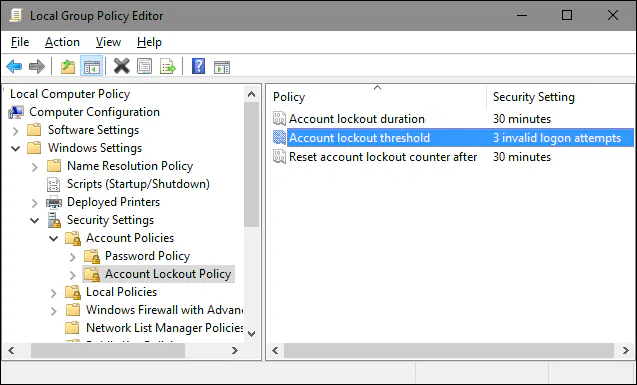Open the View menu
The image size is (637, 385).
click(108, 42)
